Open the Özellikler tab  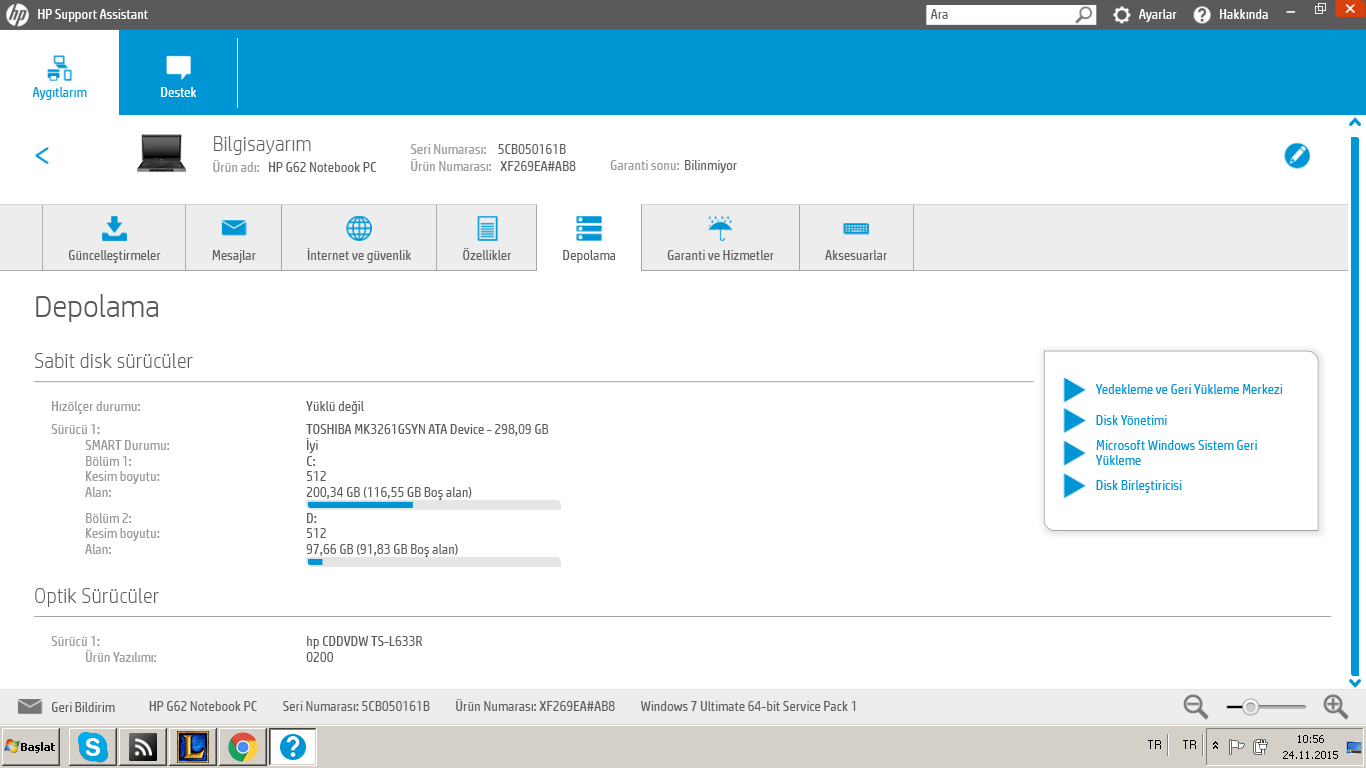click(487, 238)
